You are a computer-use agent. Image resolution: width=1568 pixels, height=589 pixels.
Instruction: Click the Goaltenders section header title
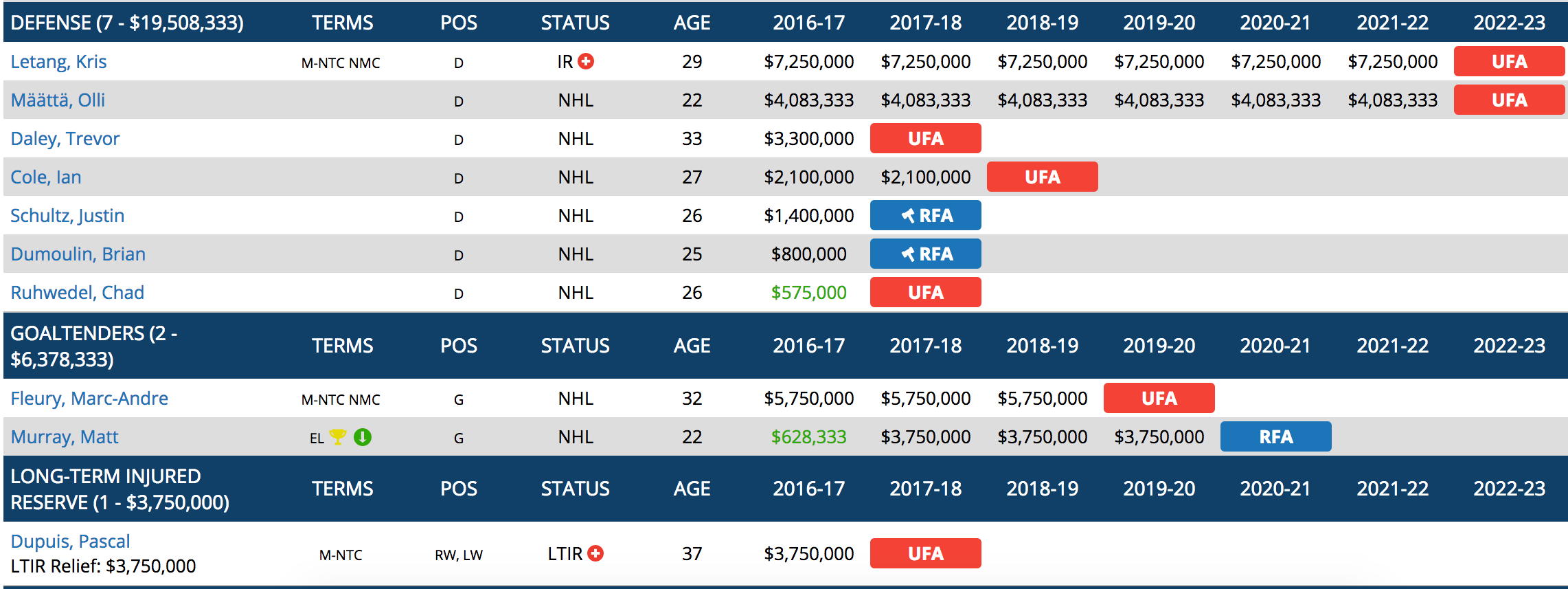click(94, 346)
